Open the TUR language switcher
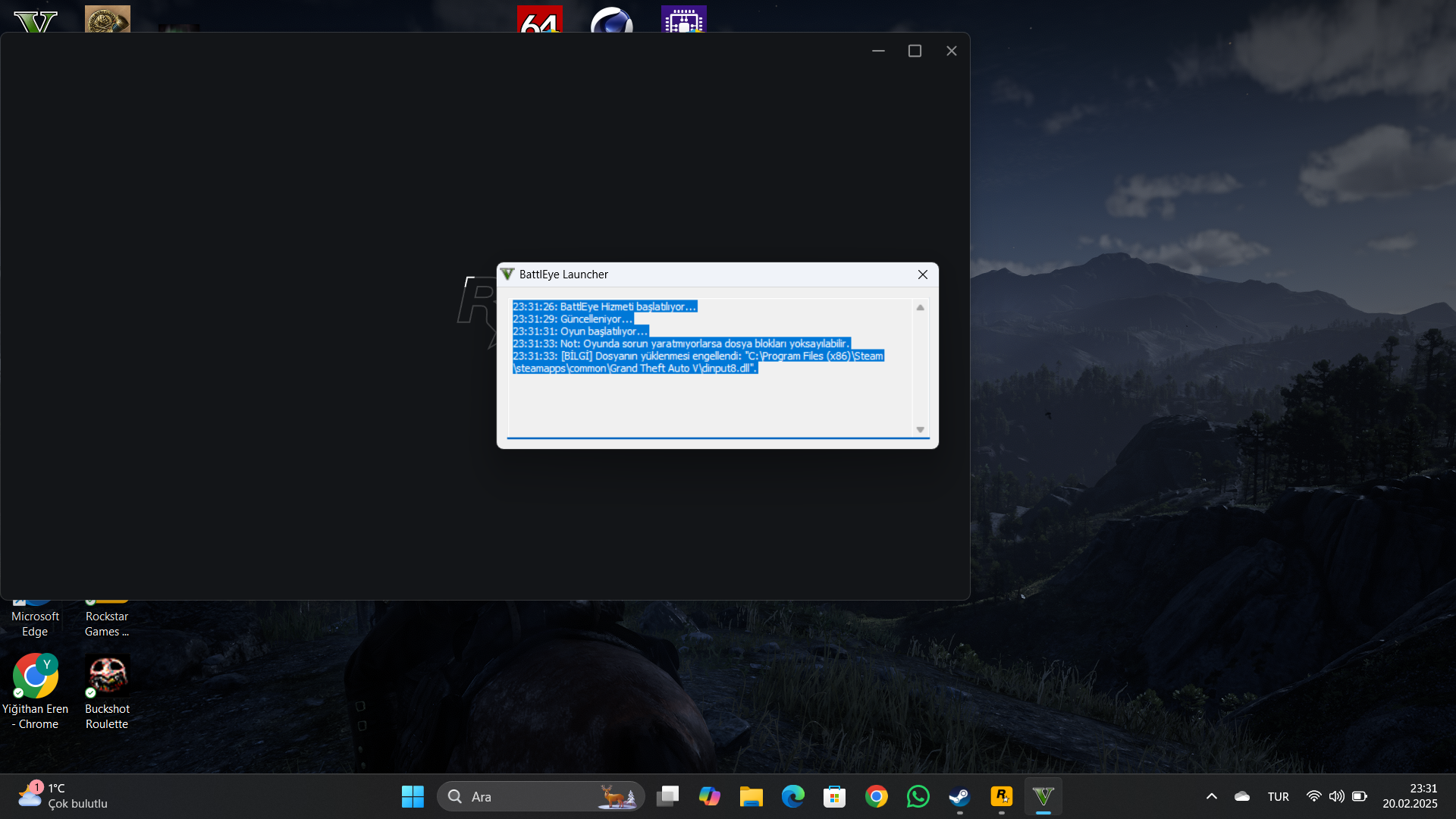Screen dimensions: 1456x819 (1278, 796)
